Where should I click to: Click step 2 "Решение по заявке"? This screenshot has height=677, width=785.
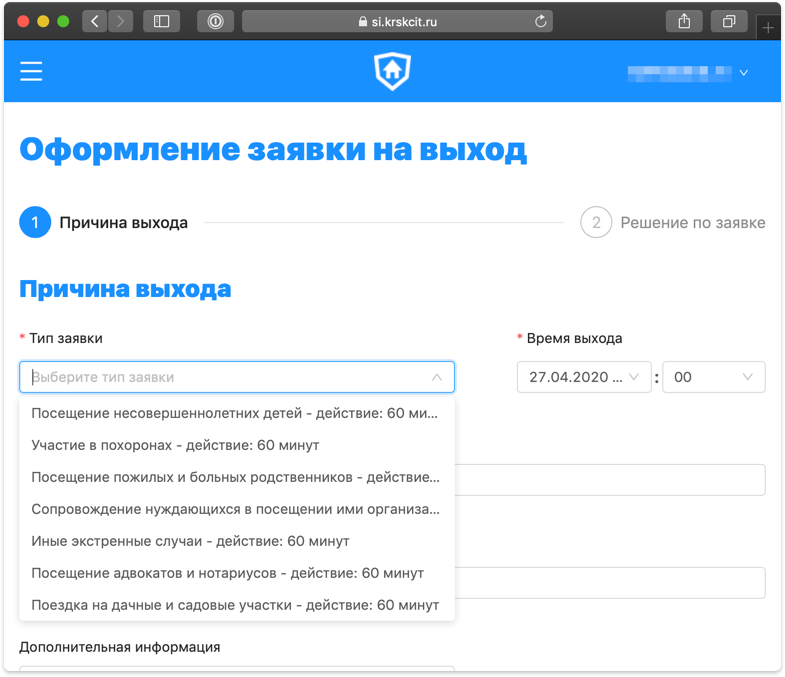coord(673,222)
